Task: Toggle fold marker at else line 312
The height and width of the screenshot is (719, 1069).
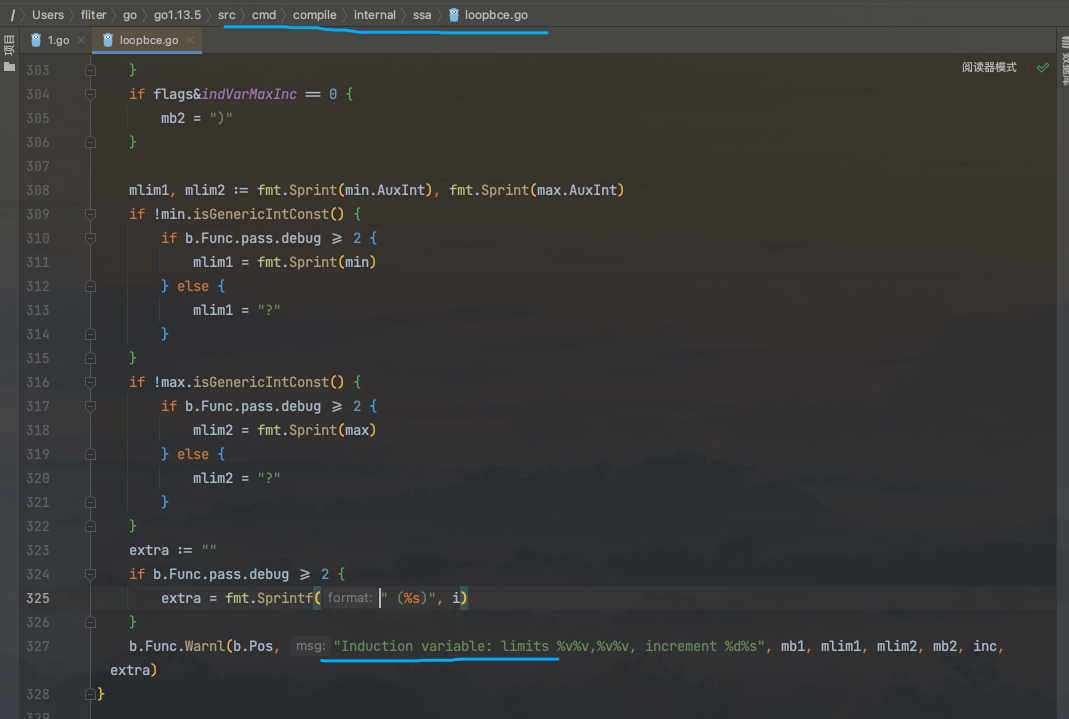Action: pyautogui.click(x=90, y=286)
